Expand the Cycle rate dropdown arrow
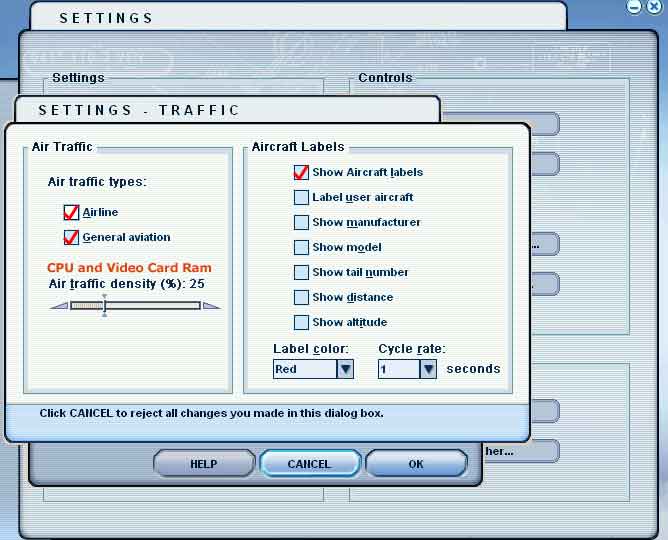Image resolution: width=668 pixels, height=540 pixels. [x=428, y=369]
